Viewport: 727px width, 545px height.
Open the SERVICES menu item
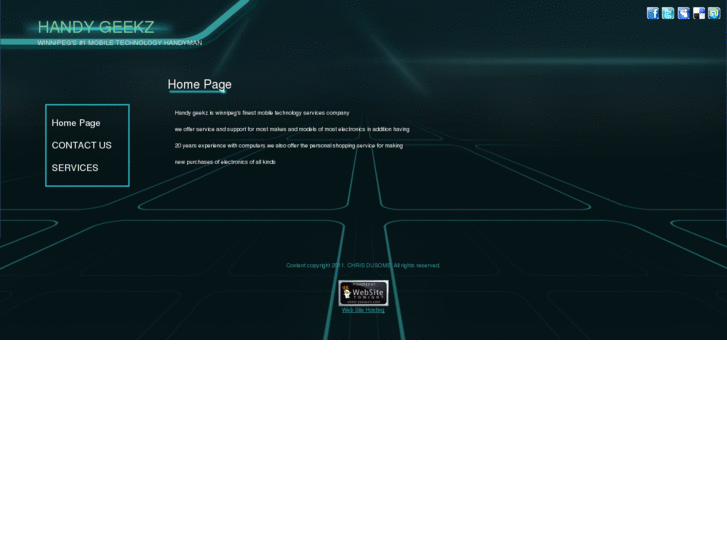point(75,167)
